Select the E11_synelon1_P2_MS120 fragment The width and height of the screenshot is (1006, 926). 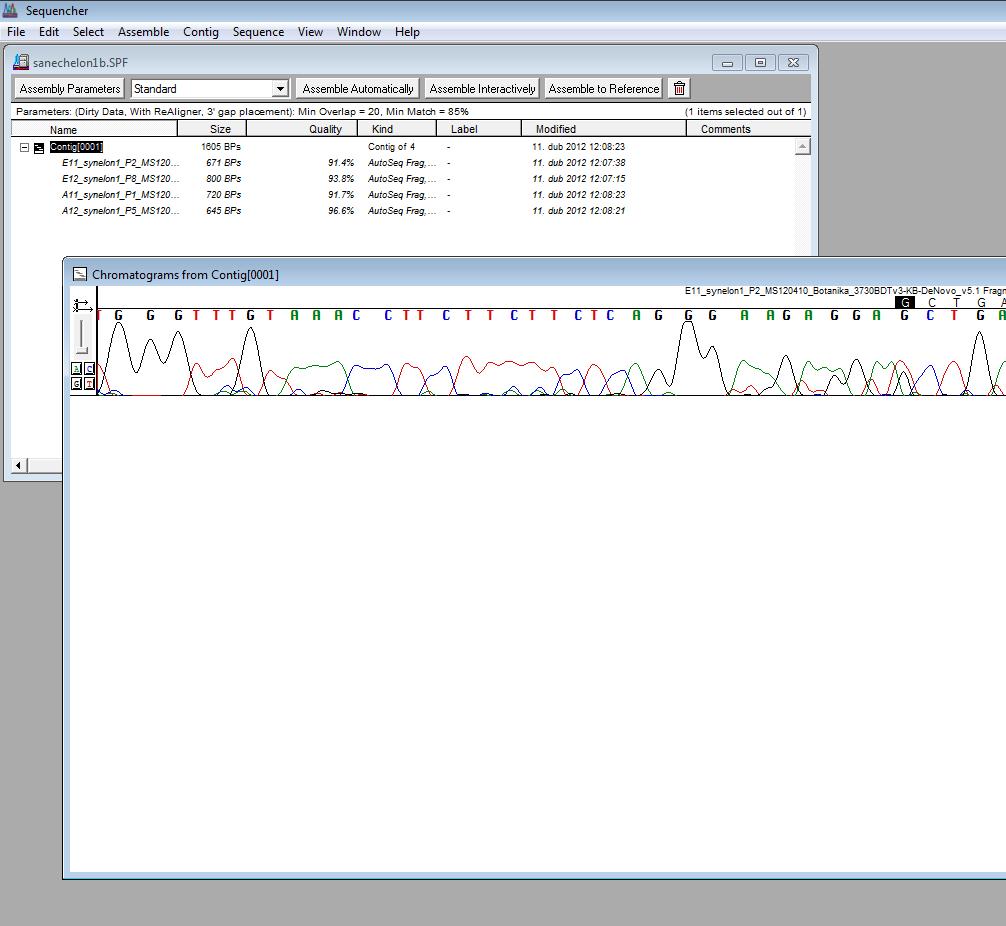click(121, 163)
